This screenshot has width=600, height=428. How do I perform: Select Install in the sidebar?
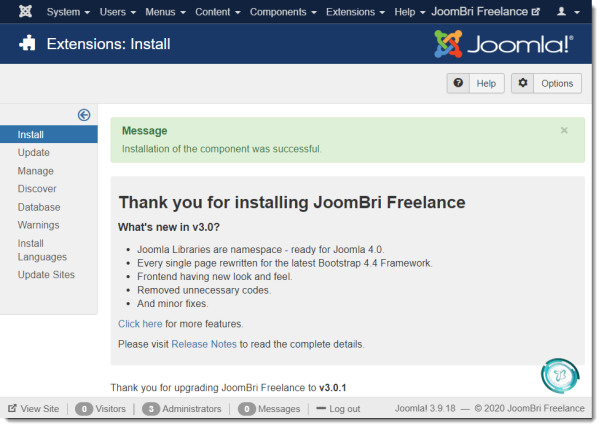click(x=49, y=134)
